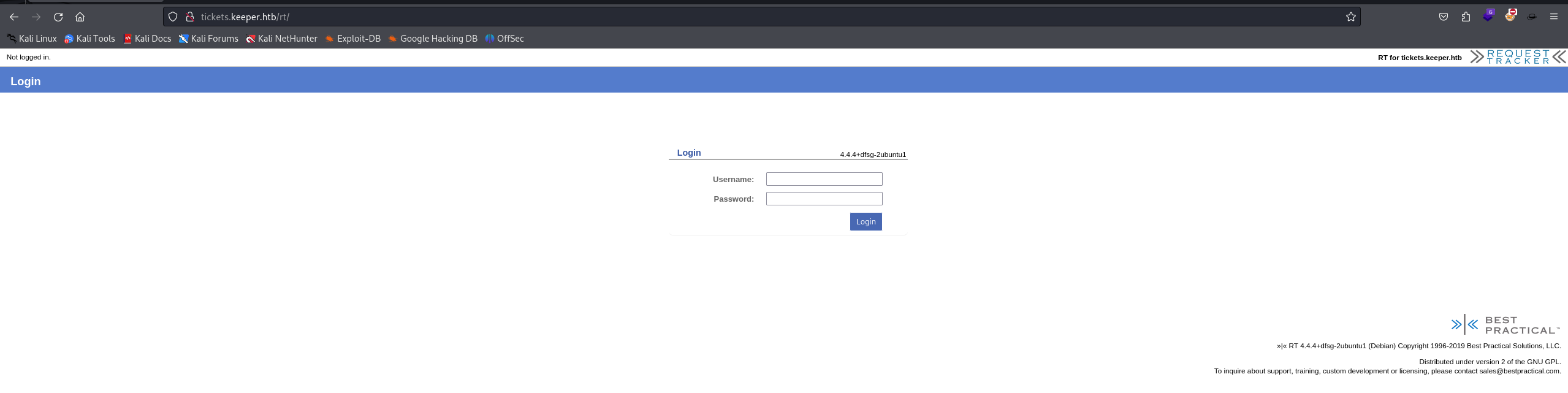Open the Google Hacking DB bookmark
The height and width of the screenshot is (393, 1568).
433,39
